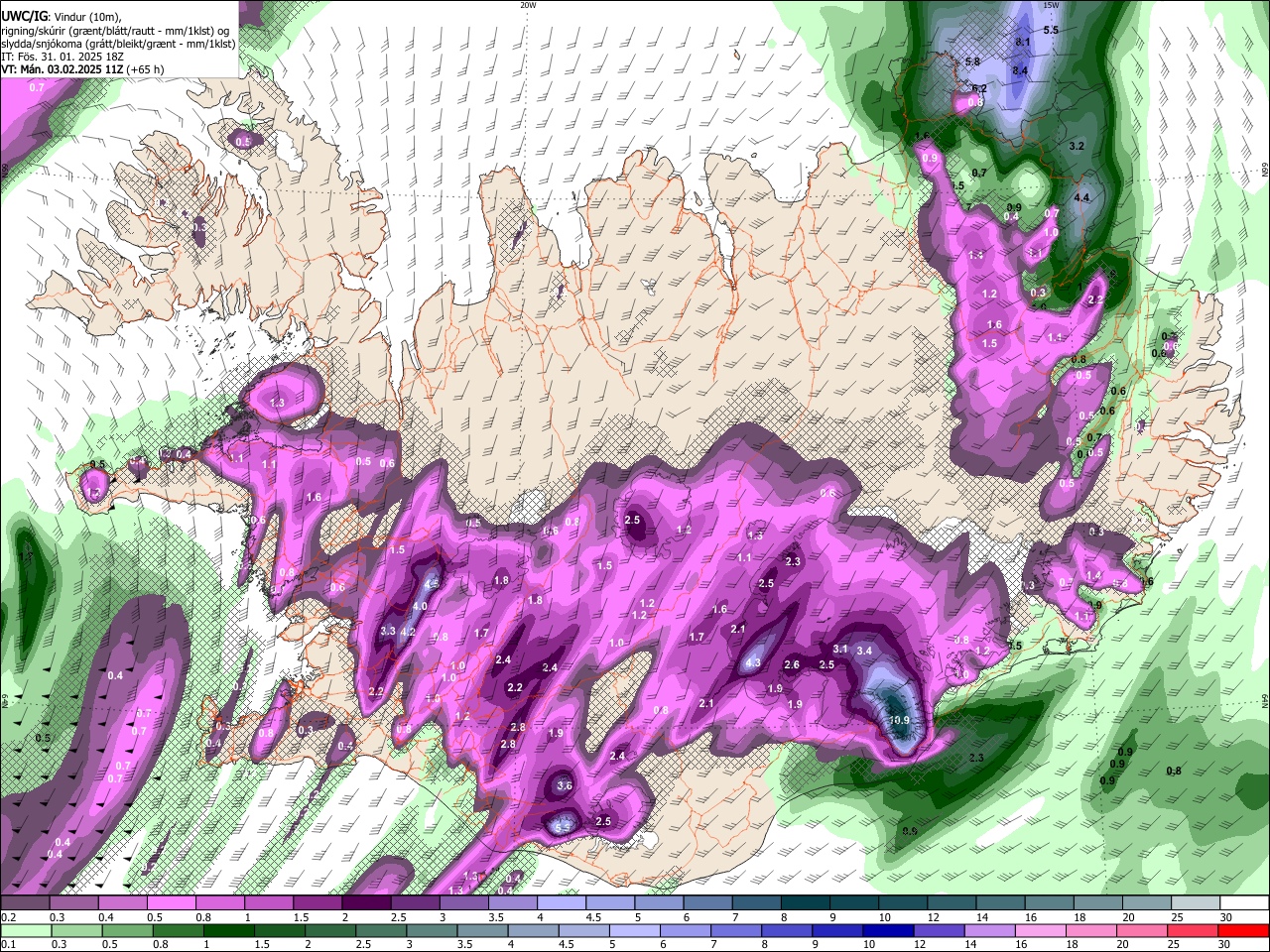Click the '30' label in the lower legend row
Viewport: 1270px width, 952px height.
(x=1222, y=944)
